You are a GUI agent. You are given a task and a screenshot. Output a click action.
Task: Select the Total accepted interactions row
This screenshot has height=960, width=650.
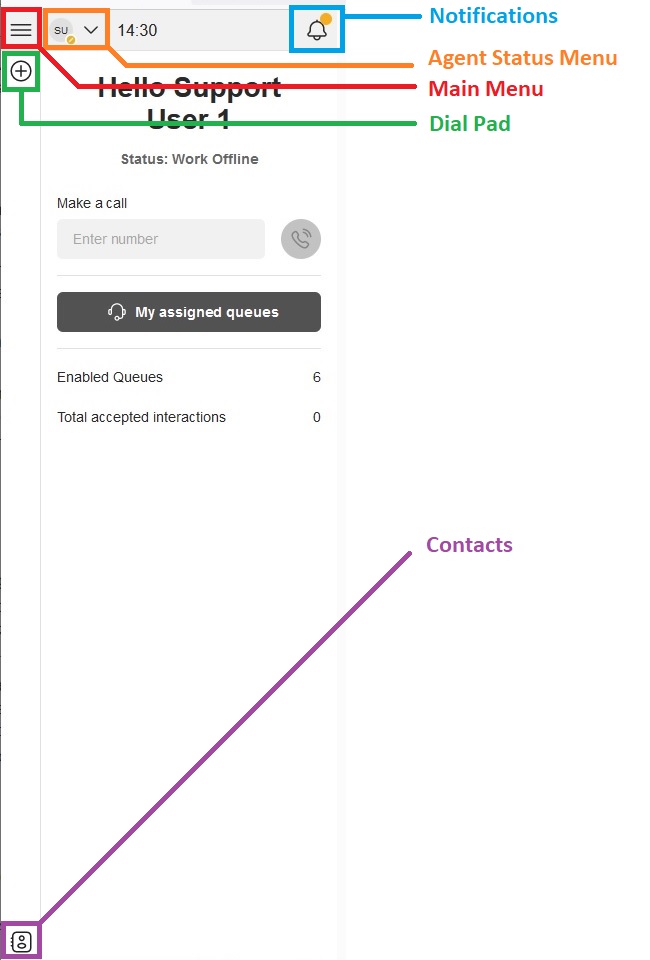189,417
